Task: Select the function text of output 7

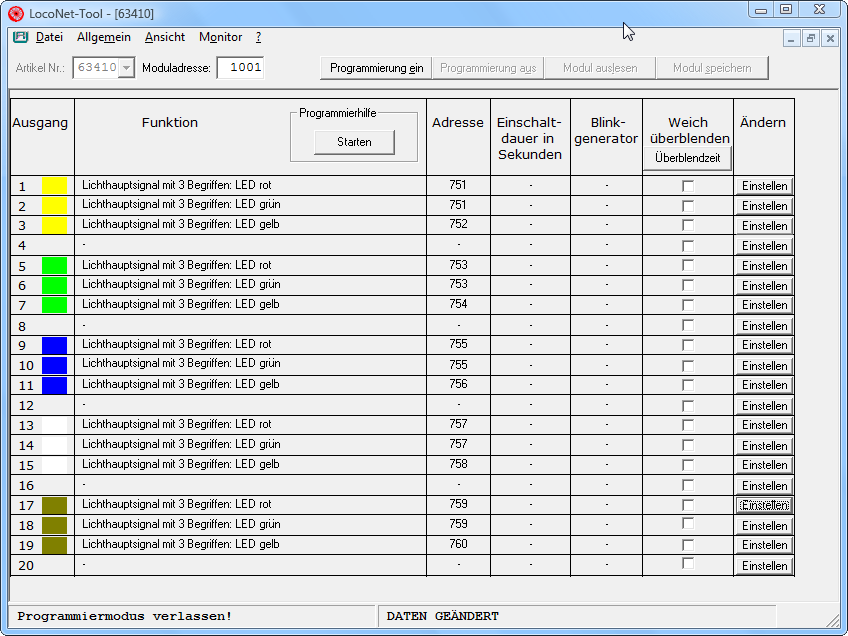Action: coord(181,304)
